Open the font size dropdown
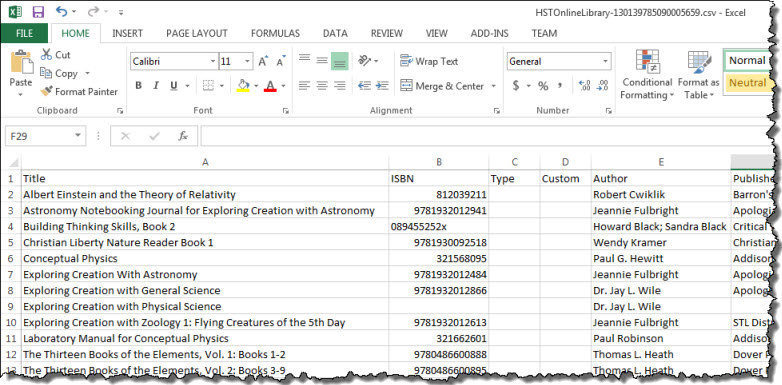Image resolution: width=782 pixels, height=385 pixels. (x=248, y=61)
